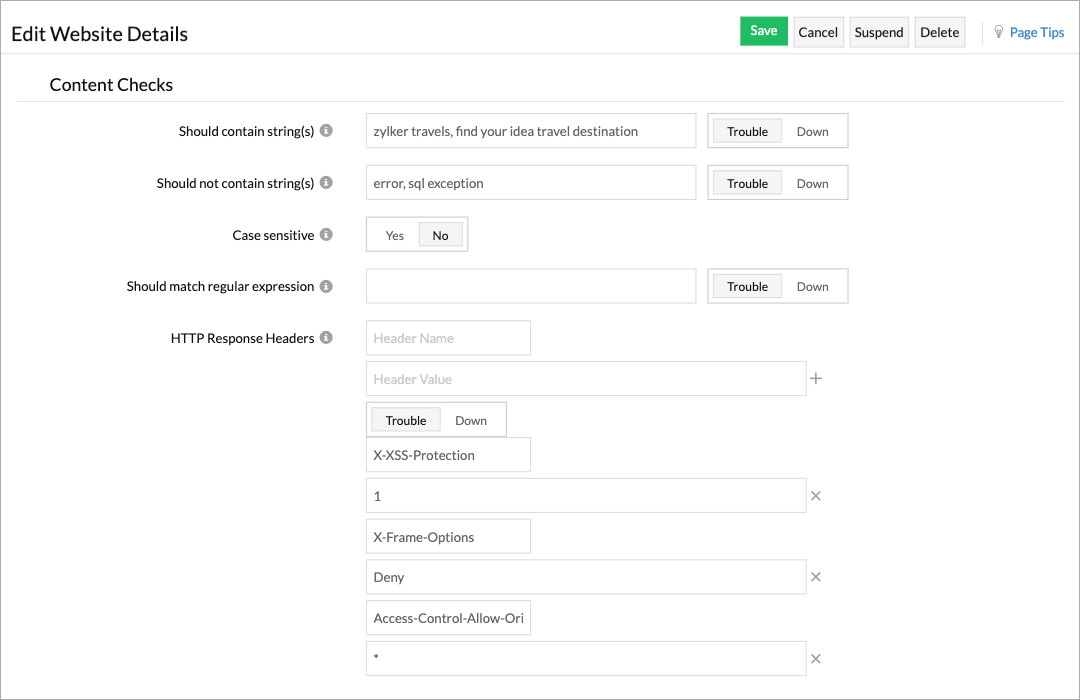Viewport: 1080px width, 700px height.
Task: Enable case sensitive matching with Yes
Action: 394,234
